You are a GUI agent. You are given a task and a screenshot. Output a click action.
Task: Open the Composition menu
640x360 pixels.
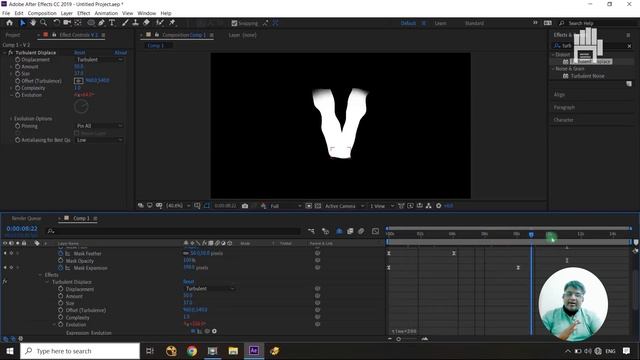pyautogui.click(x=42, y=13)
